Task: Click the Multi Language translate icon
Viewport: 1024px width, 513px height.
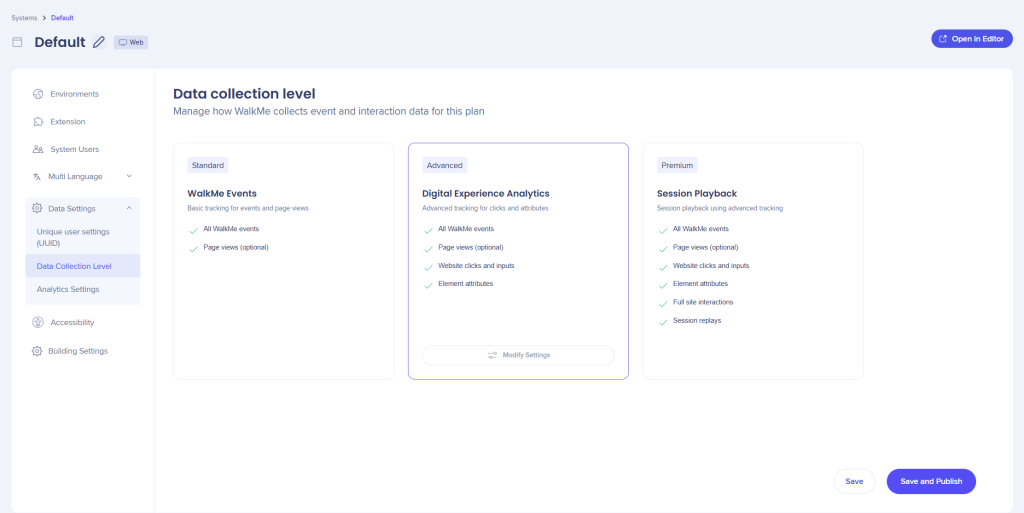Action: [x=37, y=177]
